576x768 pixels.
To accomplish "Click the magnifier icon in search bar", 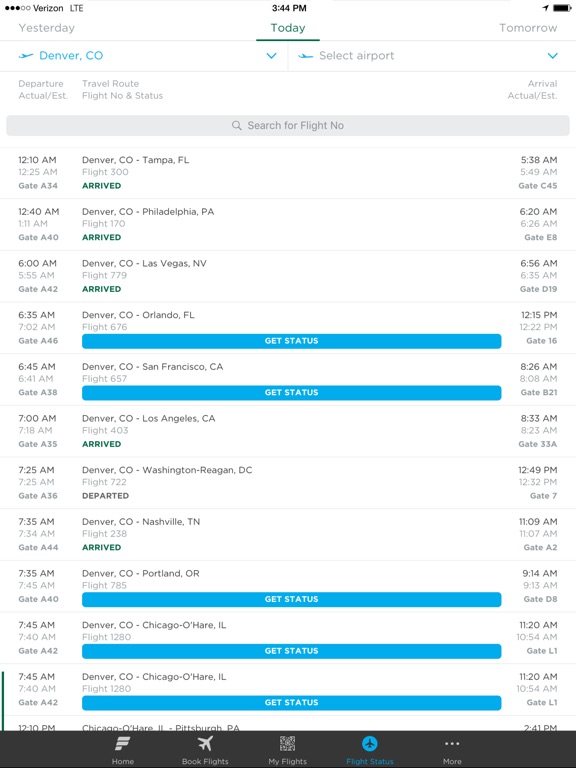I will (237, 125).
